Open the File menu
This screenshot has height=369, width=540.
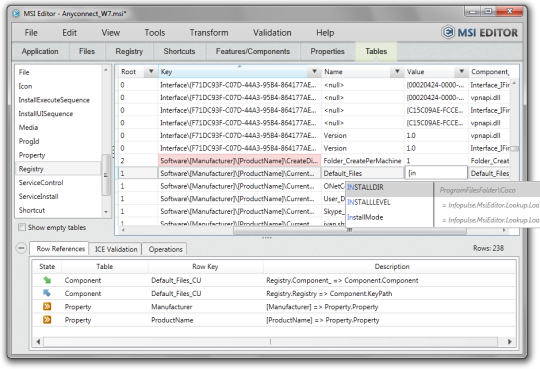pyautogui.click(x=31, y=33)
